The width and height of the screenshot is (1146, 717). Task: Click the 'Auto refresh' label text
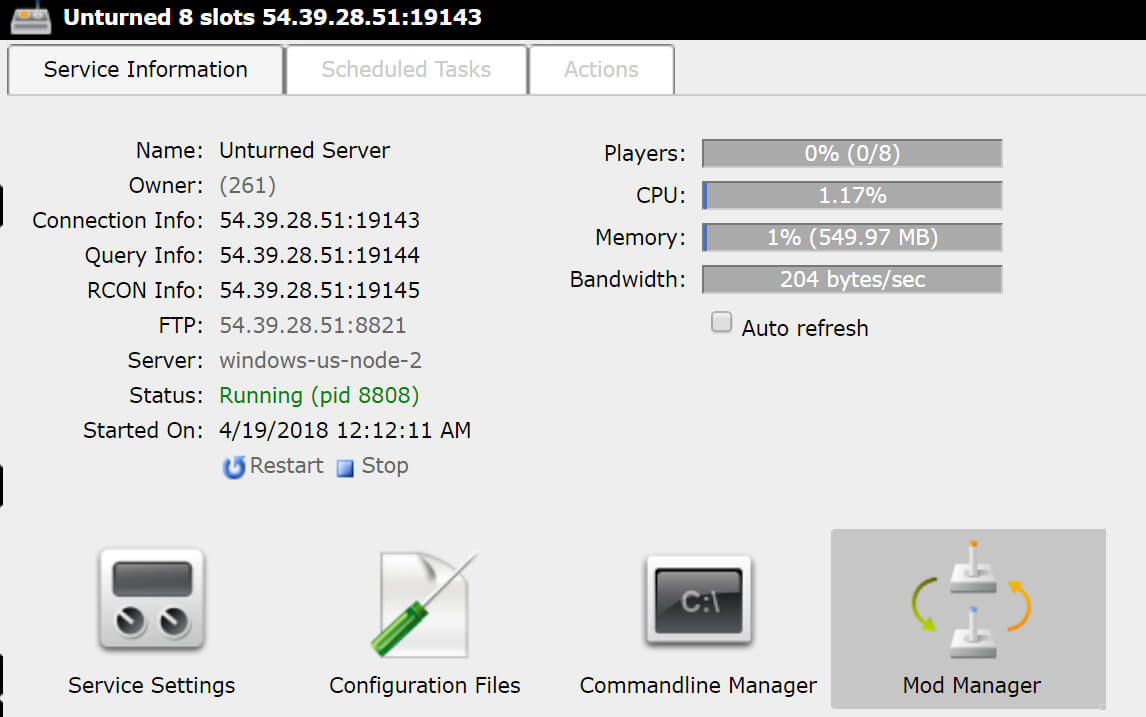pyautogui.click(x=805, y=329)
